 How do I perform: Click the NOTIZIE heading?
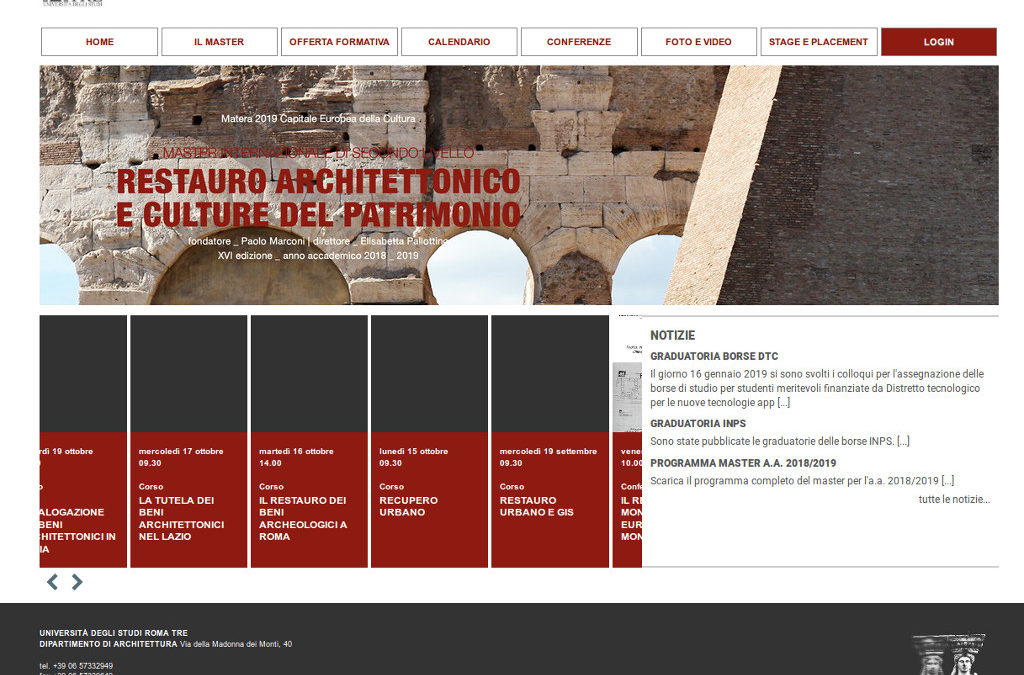click(x=672, y=336)
